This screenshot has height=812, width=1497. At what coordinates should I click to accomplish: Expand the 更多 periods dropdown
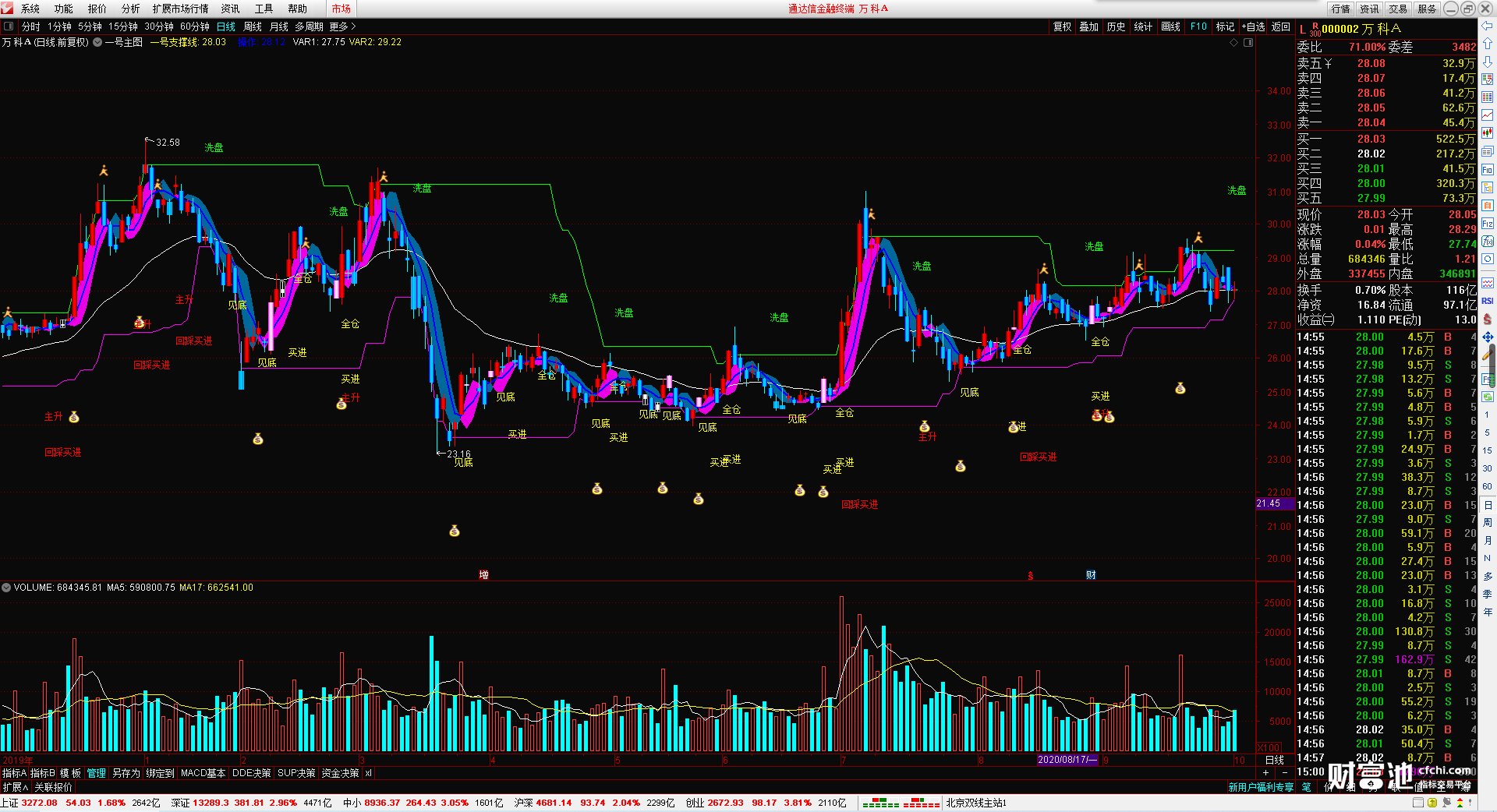tap(342, 26)
